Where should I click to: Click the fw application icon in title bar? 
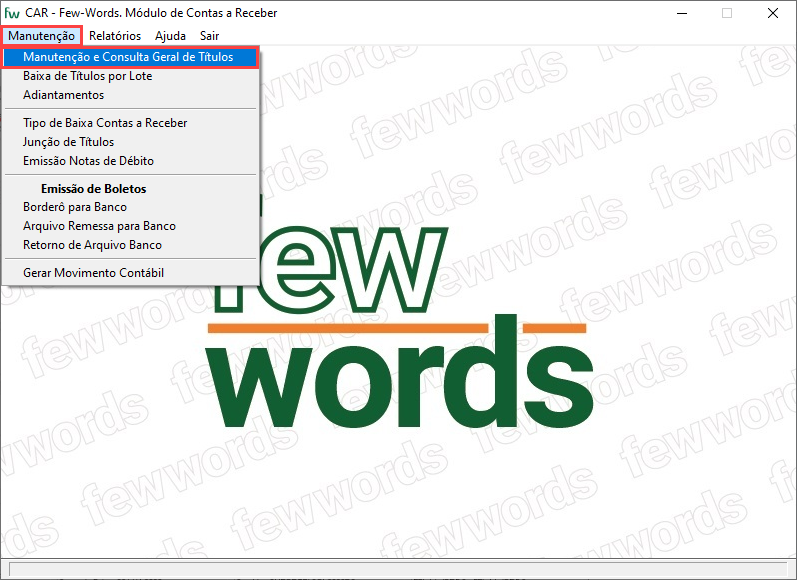[12, 13]
